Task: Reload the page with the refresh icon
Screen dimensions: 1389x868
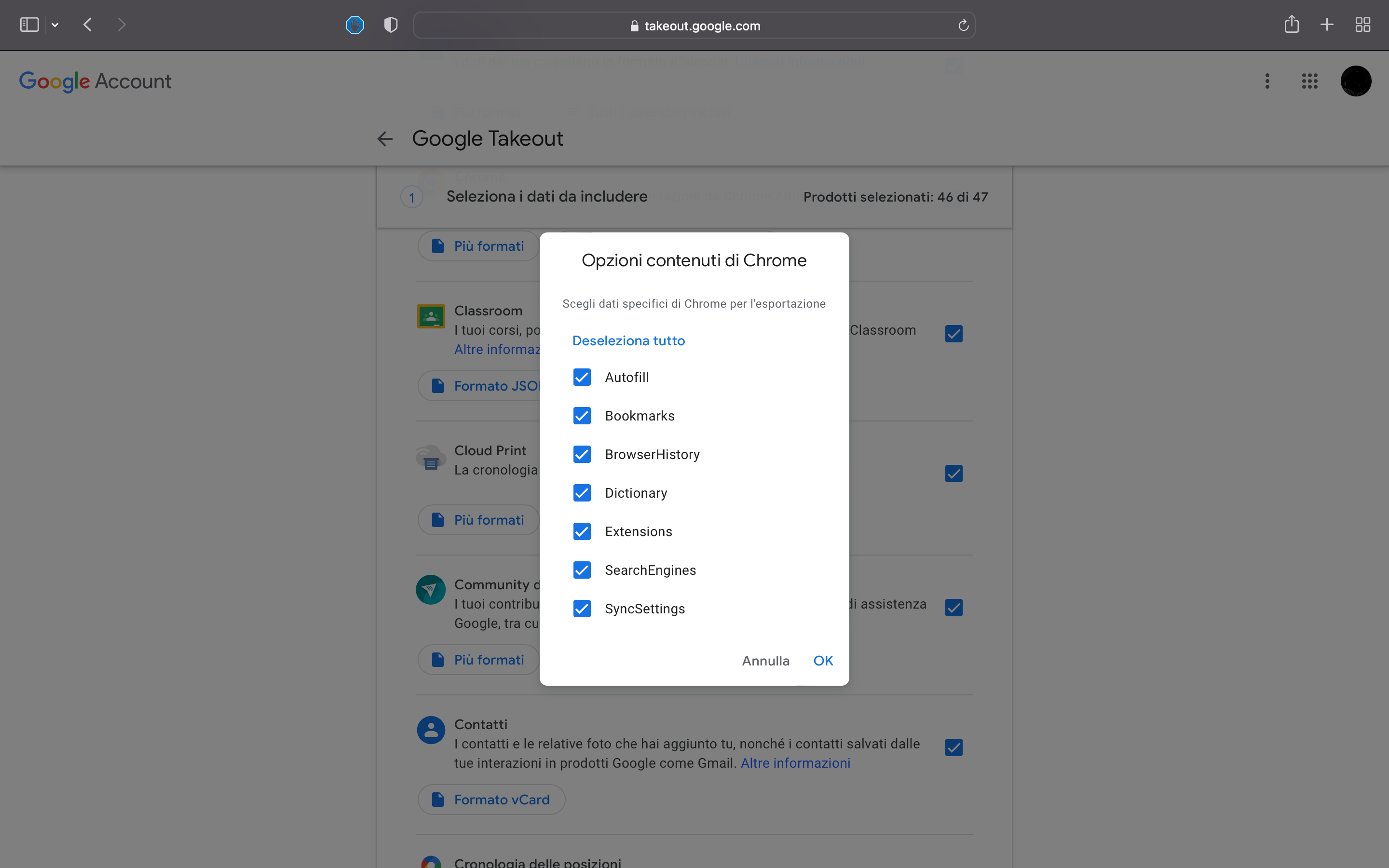Action: [963, 25]
